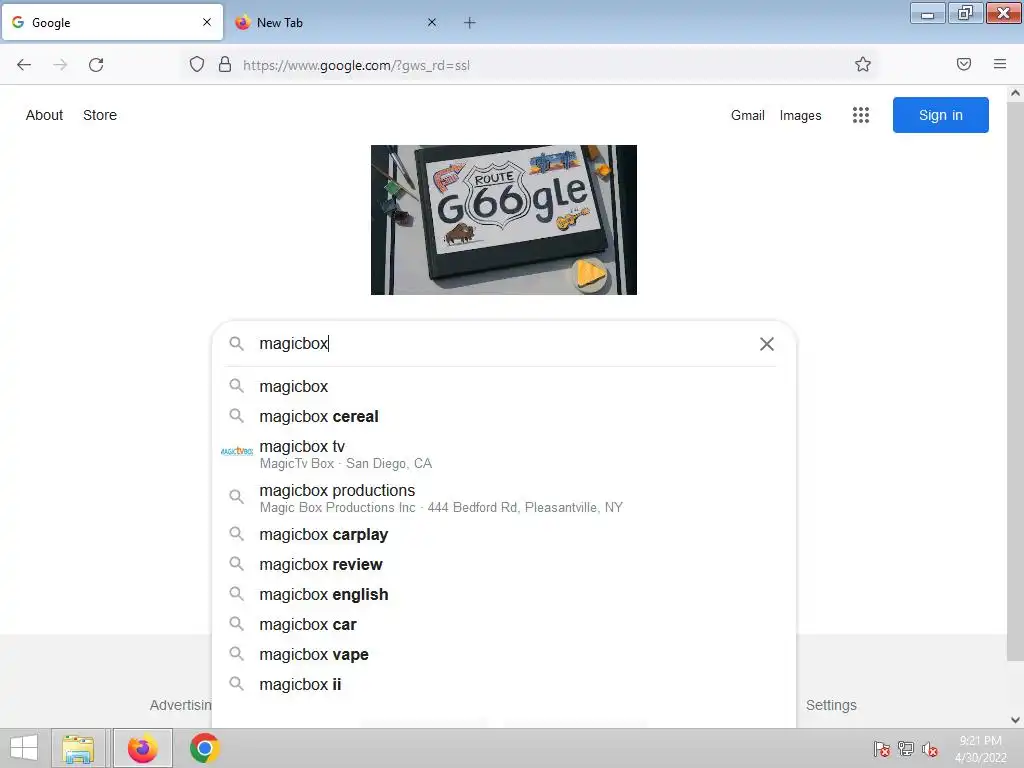Close the Google tab
Image resolution: width=1024 pixels, height=768 pixels.
click(207, 22)
